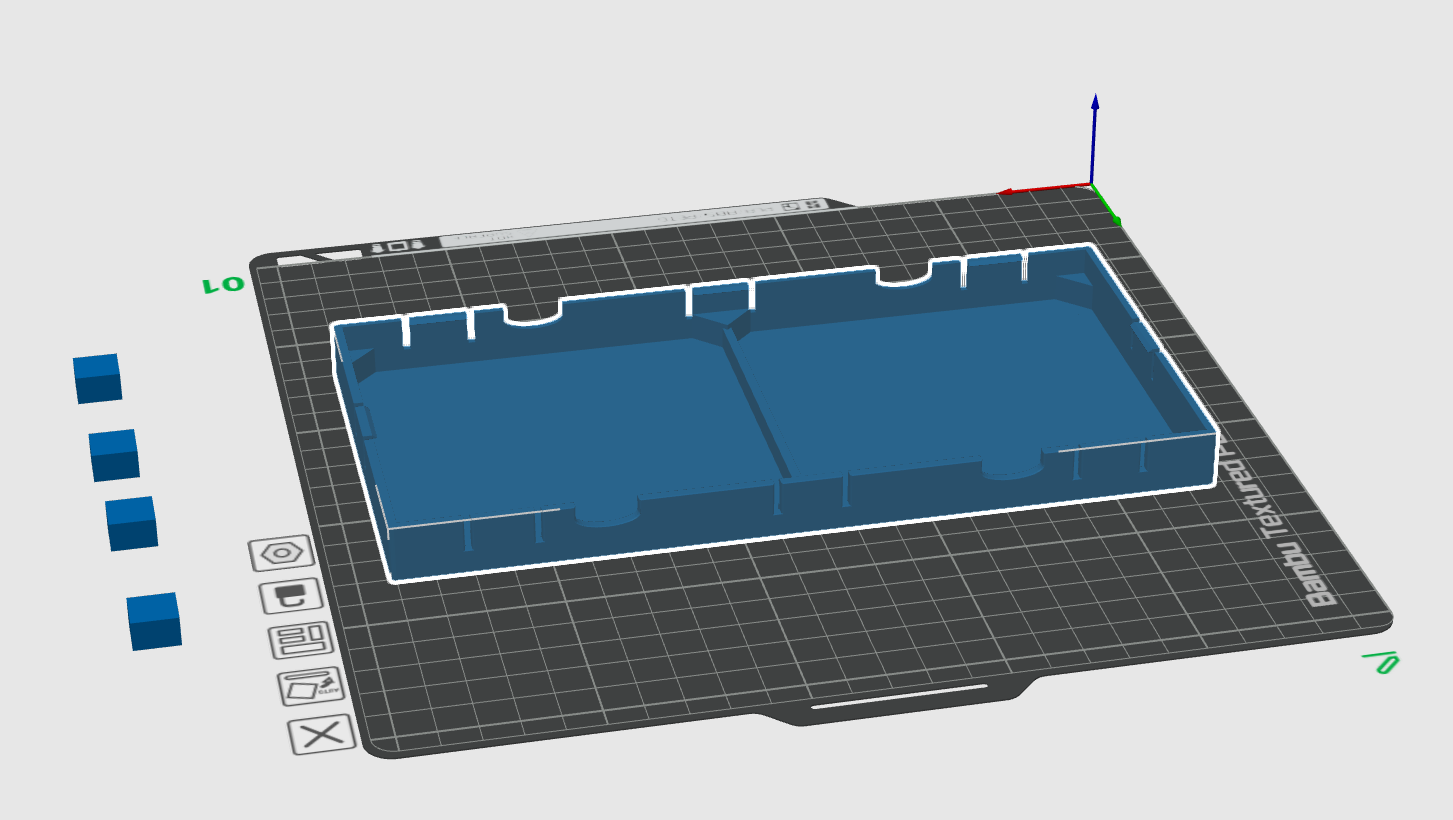This screenshot has width=1453, height=820.
Task: Remove the plate with the X icon
Action: 321,736
